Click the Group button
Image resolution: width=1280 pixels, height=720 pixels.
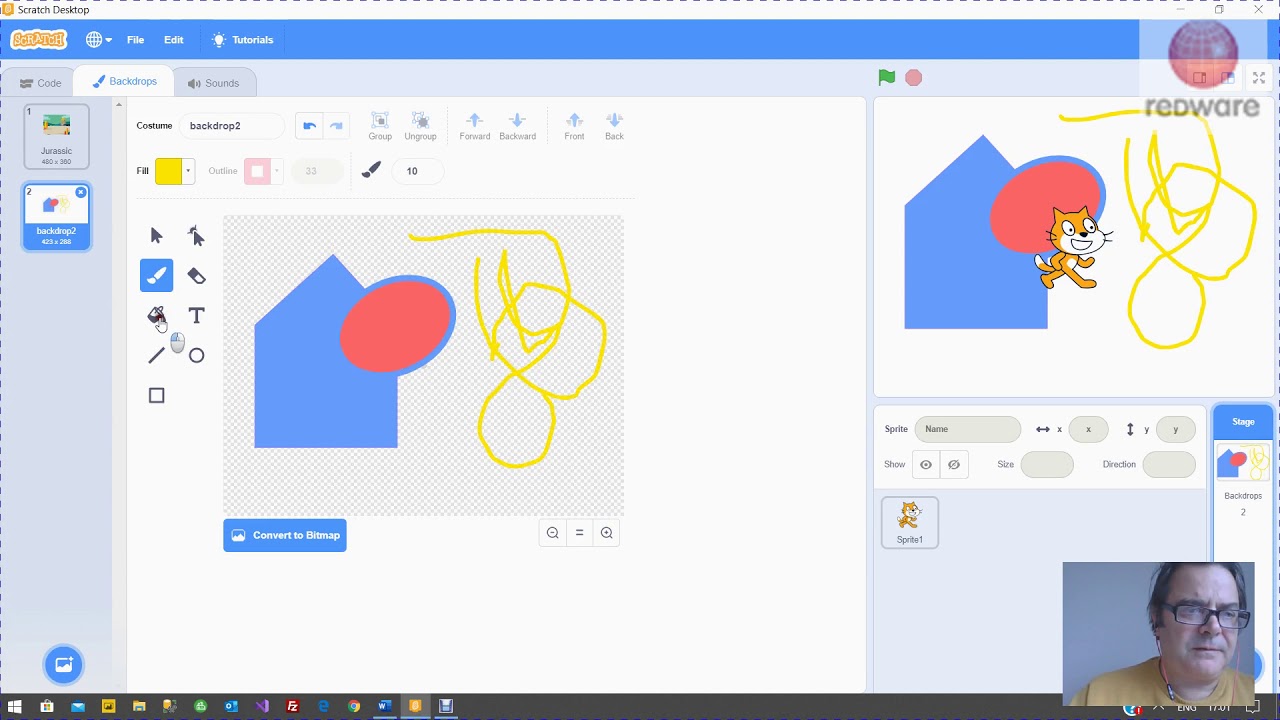click(380, 126)
